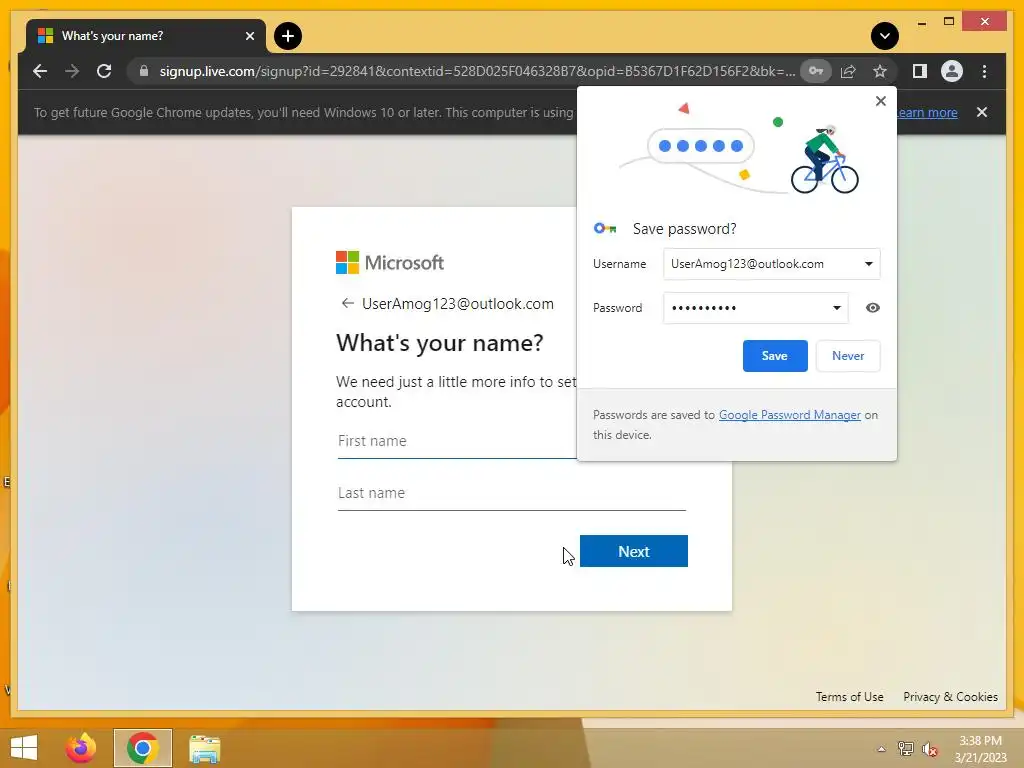Close the "What's your name?" tab

click(x=249, y=36)
